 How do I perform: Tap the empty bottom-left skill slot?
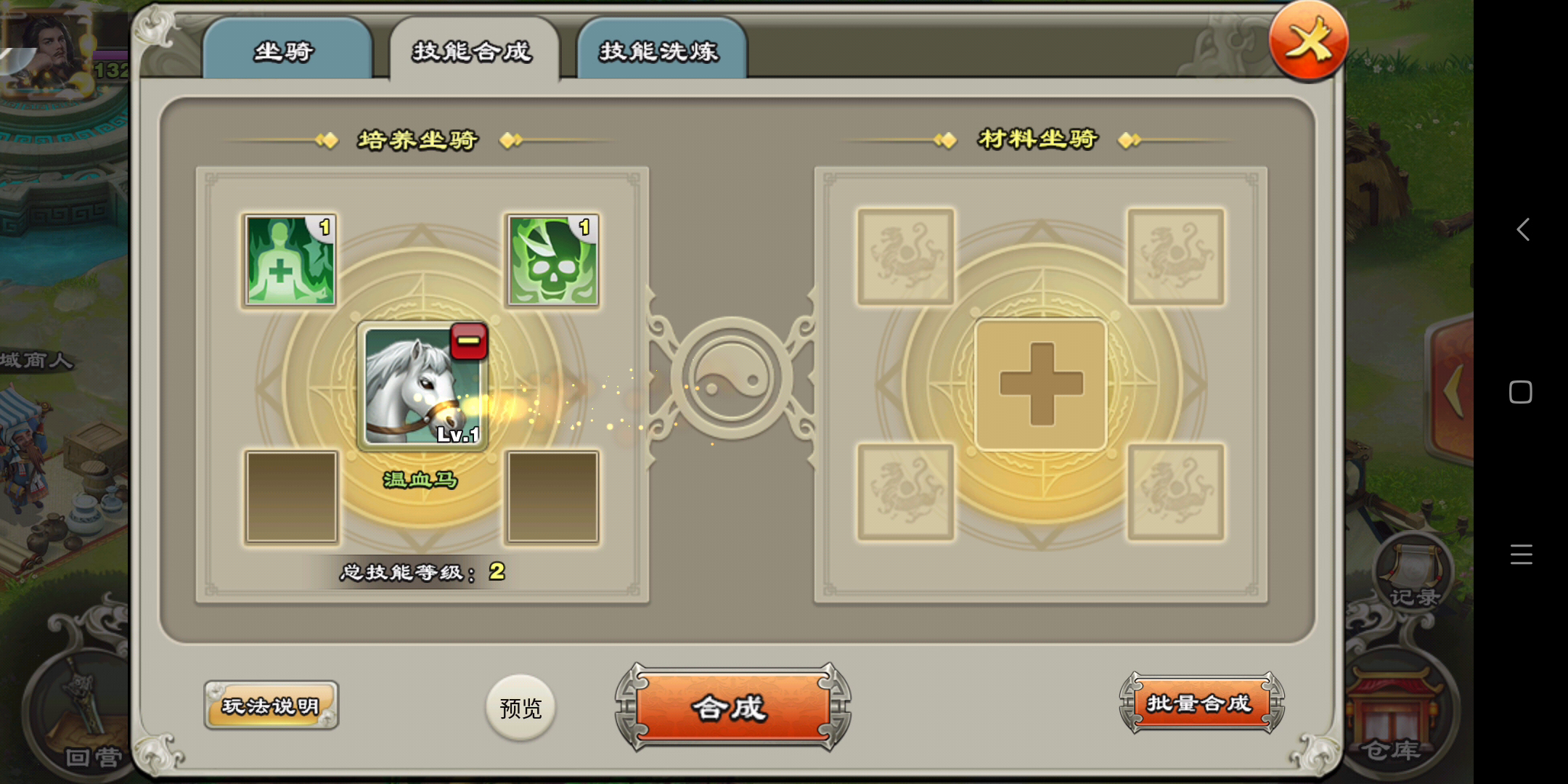(291, 497)
